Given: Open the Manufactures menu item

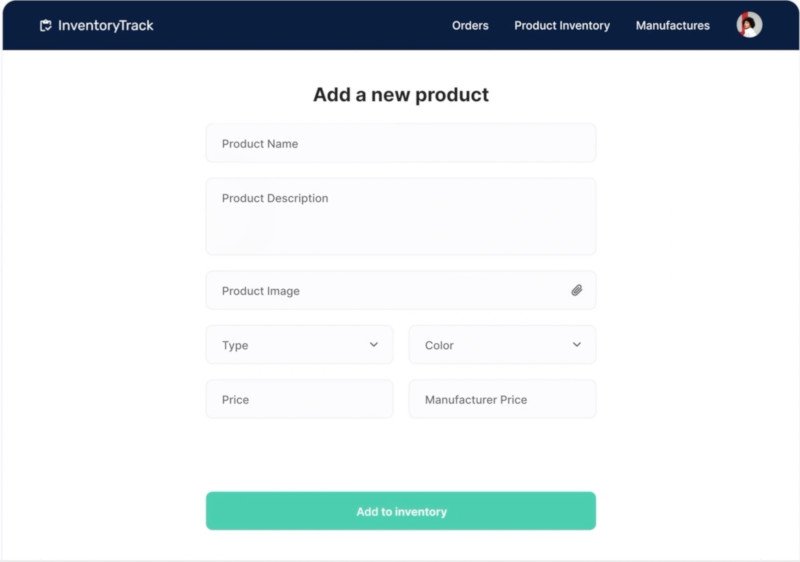Looking at the screenshot, I should coord(672,25).
